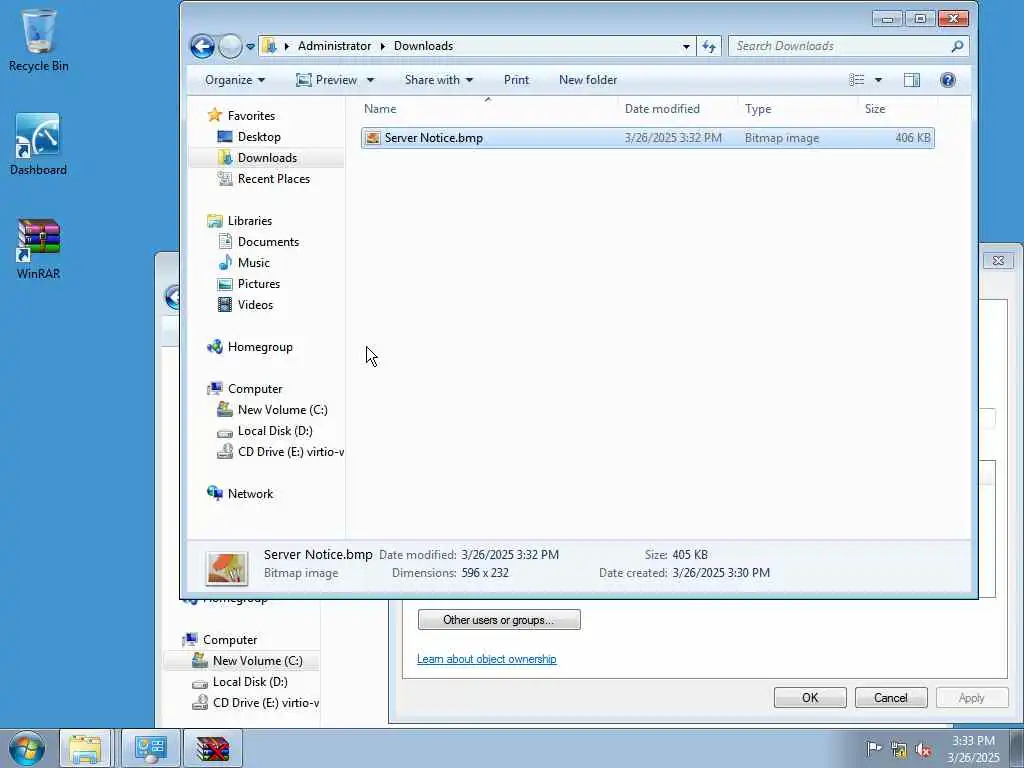
Task: Click the Forward navigation arrow in Downloads window
Action: click(x=230, y=46)
